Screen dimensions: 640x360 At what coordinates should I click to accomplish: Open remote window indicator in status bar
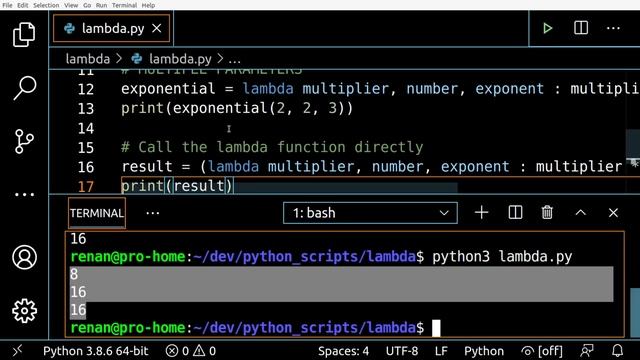pos(17,351)
